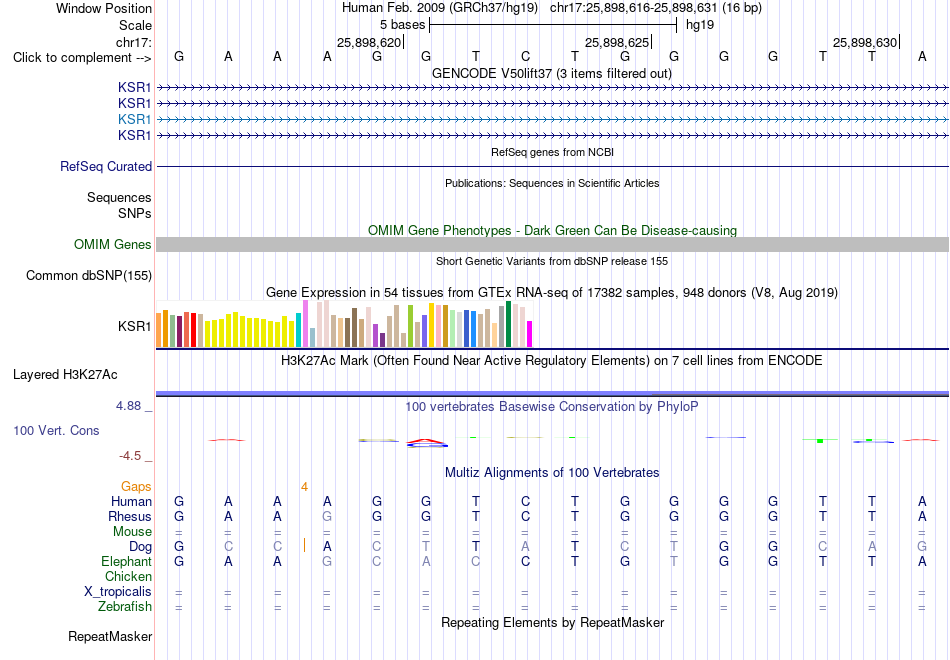Select the 'Human' species label

[131, 501]
